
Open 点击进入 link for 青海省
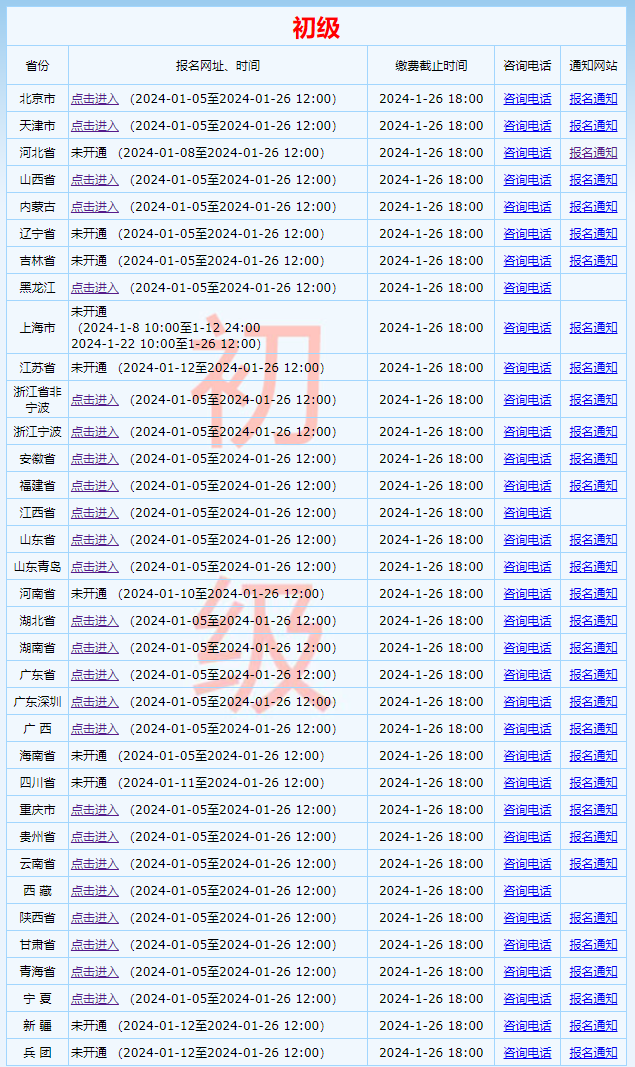(95, 972)
